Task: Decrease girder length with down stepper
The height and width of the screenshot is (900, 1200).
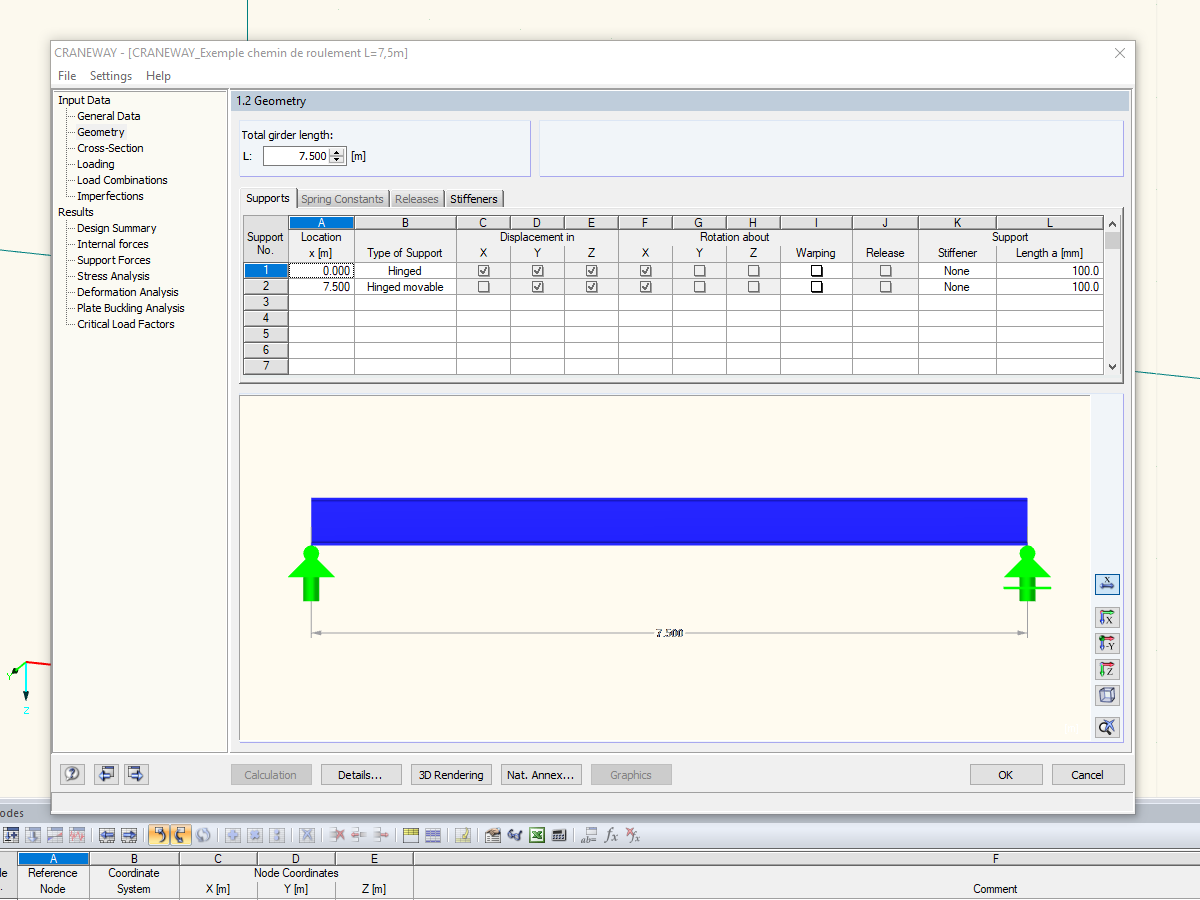Action: coord(337,160)
